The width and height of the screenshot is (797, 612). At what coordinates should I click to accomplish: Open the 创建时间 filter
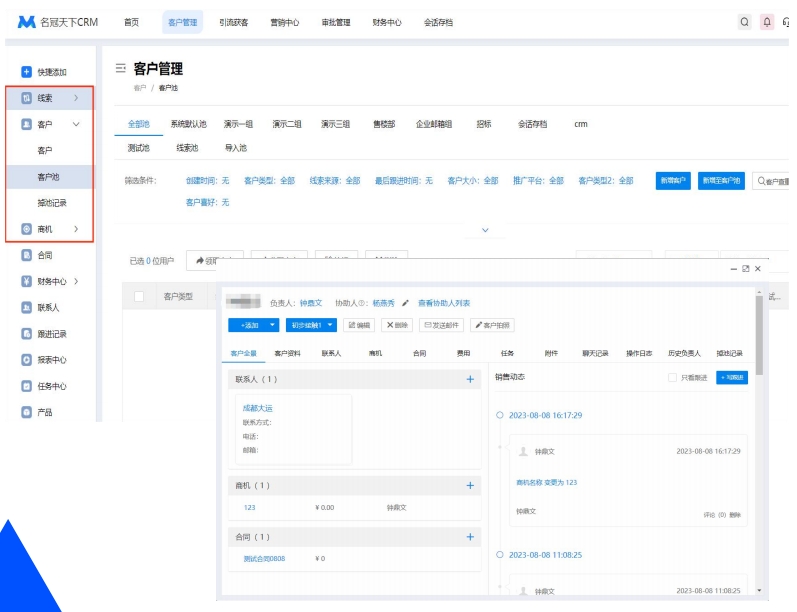pyautogui.click(x=207, y=180)
